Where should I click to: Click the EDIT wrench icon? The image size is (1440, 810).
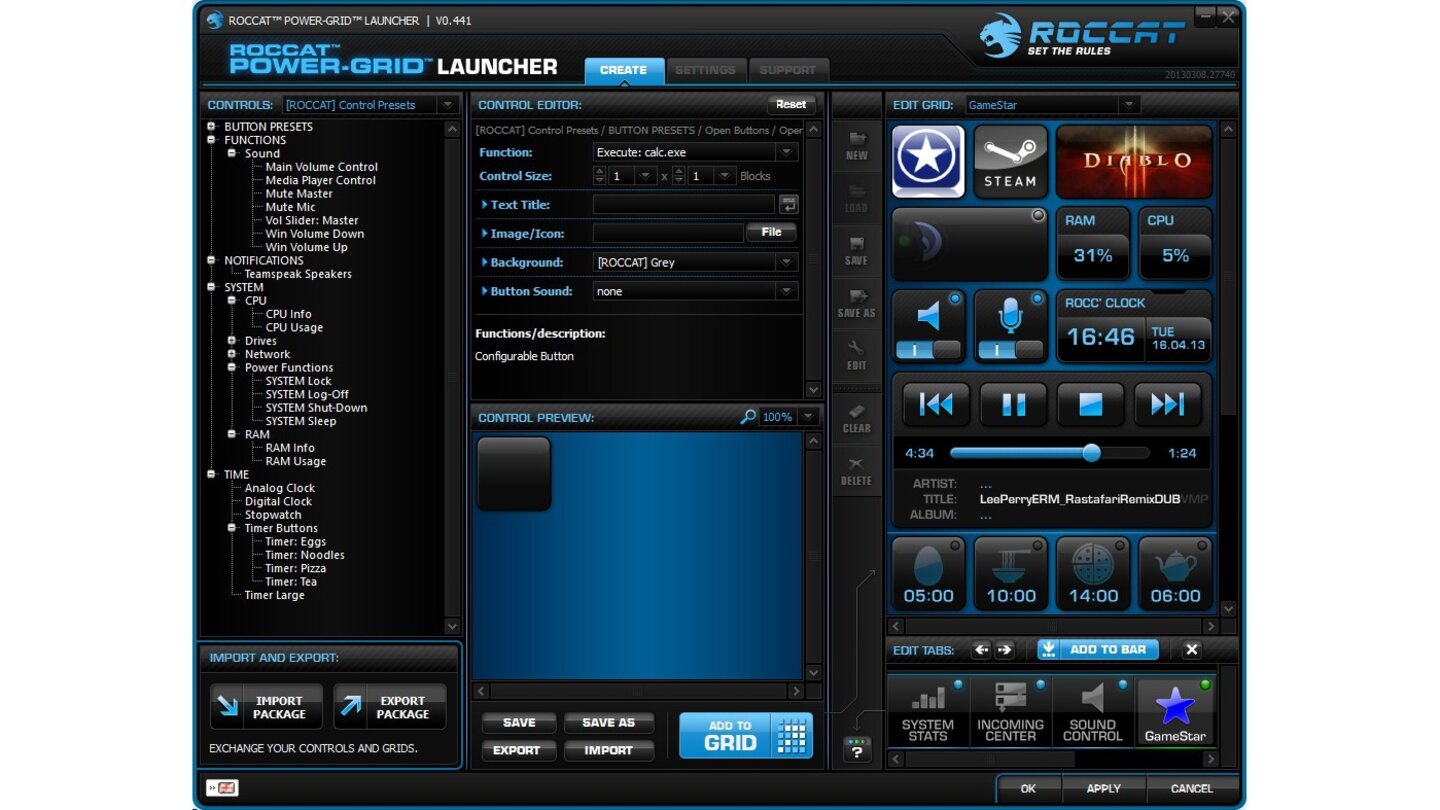point(857,355)
